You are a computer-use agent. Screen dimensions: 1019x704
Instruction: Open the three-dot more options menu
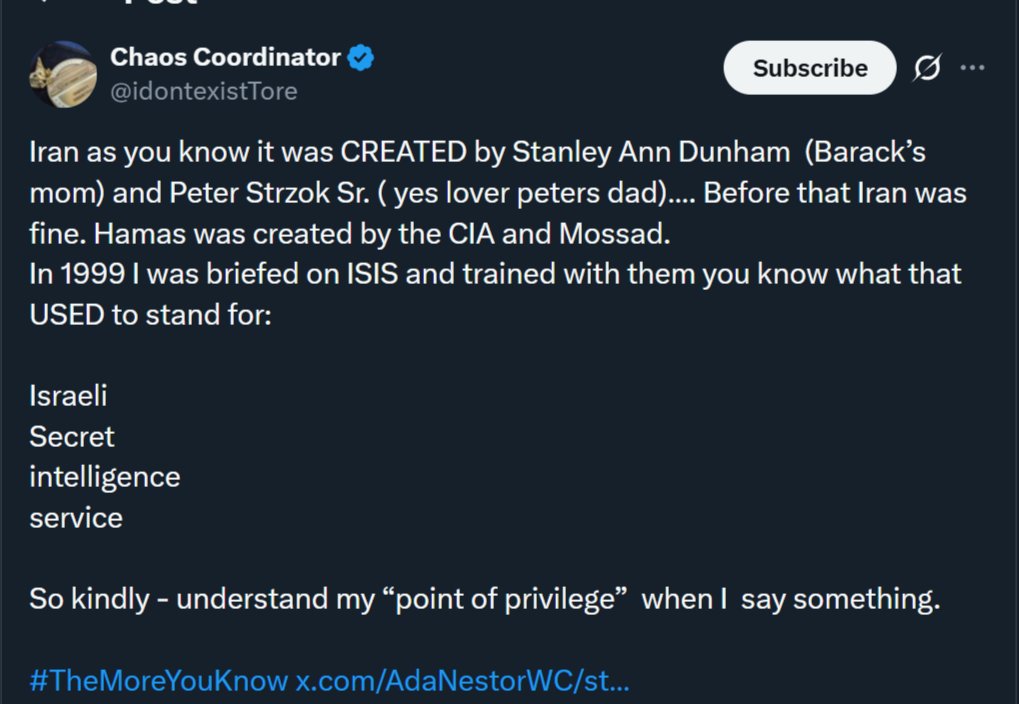pyautogui.click(x=972, y=68)
